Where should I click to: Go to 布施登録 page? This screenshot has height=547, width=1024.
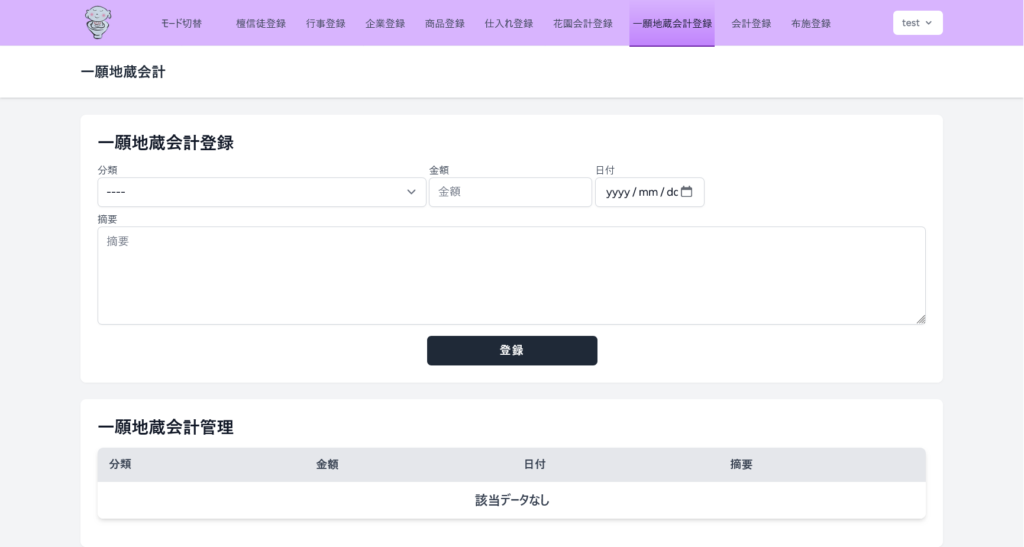pos(810,23)
